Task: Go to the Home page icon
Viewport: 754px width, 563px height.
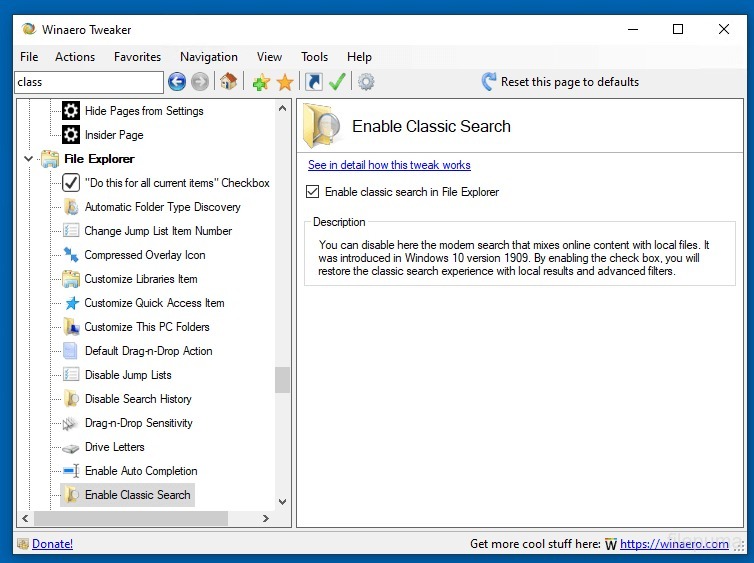Action: [229, 82]
